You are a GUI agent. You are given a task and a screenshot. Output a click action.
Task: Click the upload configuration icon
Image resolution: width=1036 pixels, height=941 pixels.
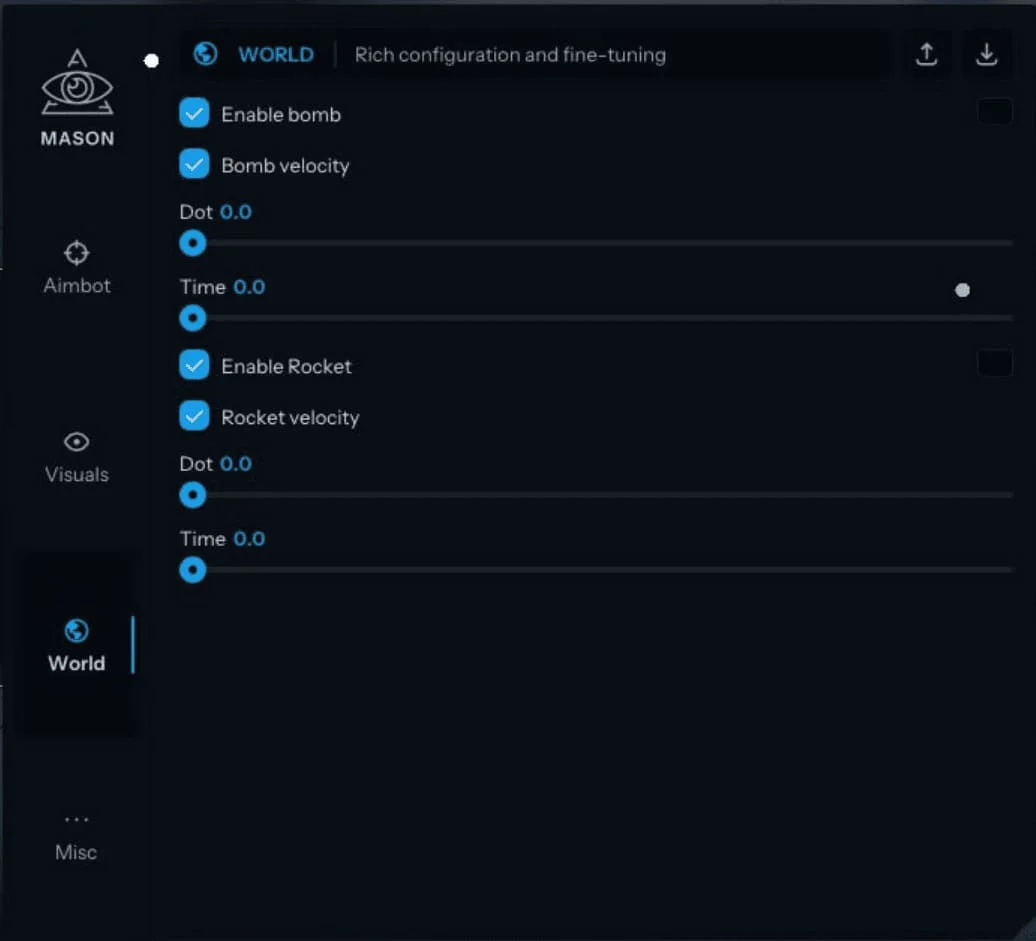tap(927, 55)
